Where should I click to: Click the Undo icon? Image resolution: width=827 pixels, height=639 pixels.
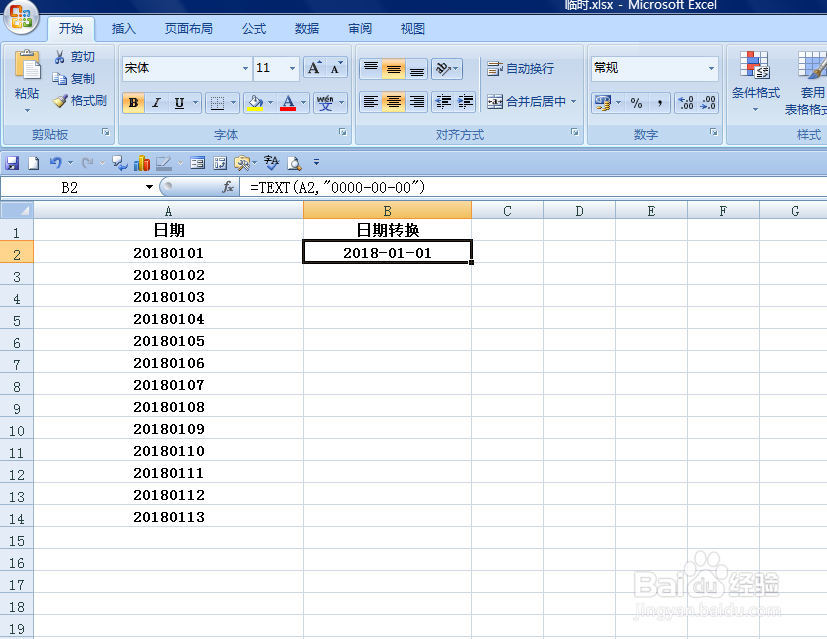(56, 162)
